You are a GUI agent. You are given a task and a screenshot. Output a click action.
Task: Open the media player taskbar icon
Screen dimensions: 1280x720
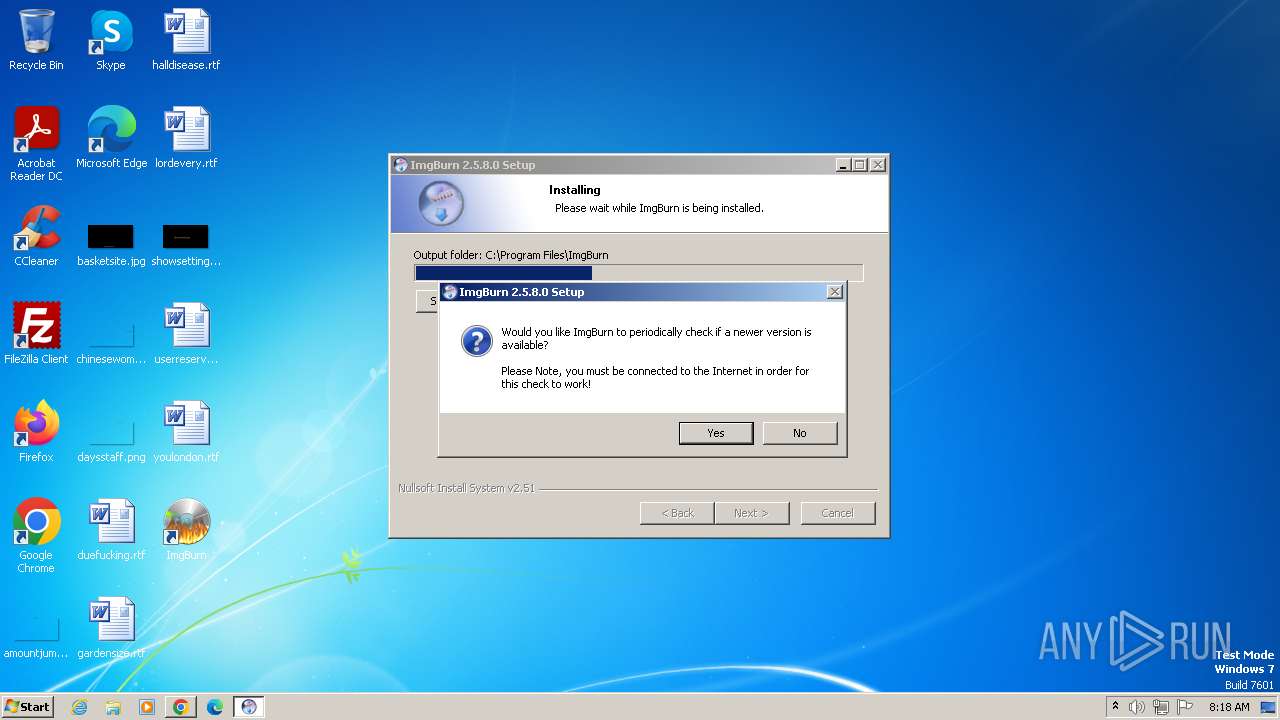pyautogui.click(x=147, y=707)
